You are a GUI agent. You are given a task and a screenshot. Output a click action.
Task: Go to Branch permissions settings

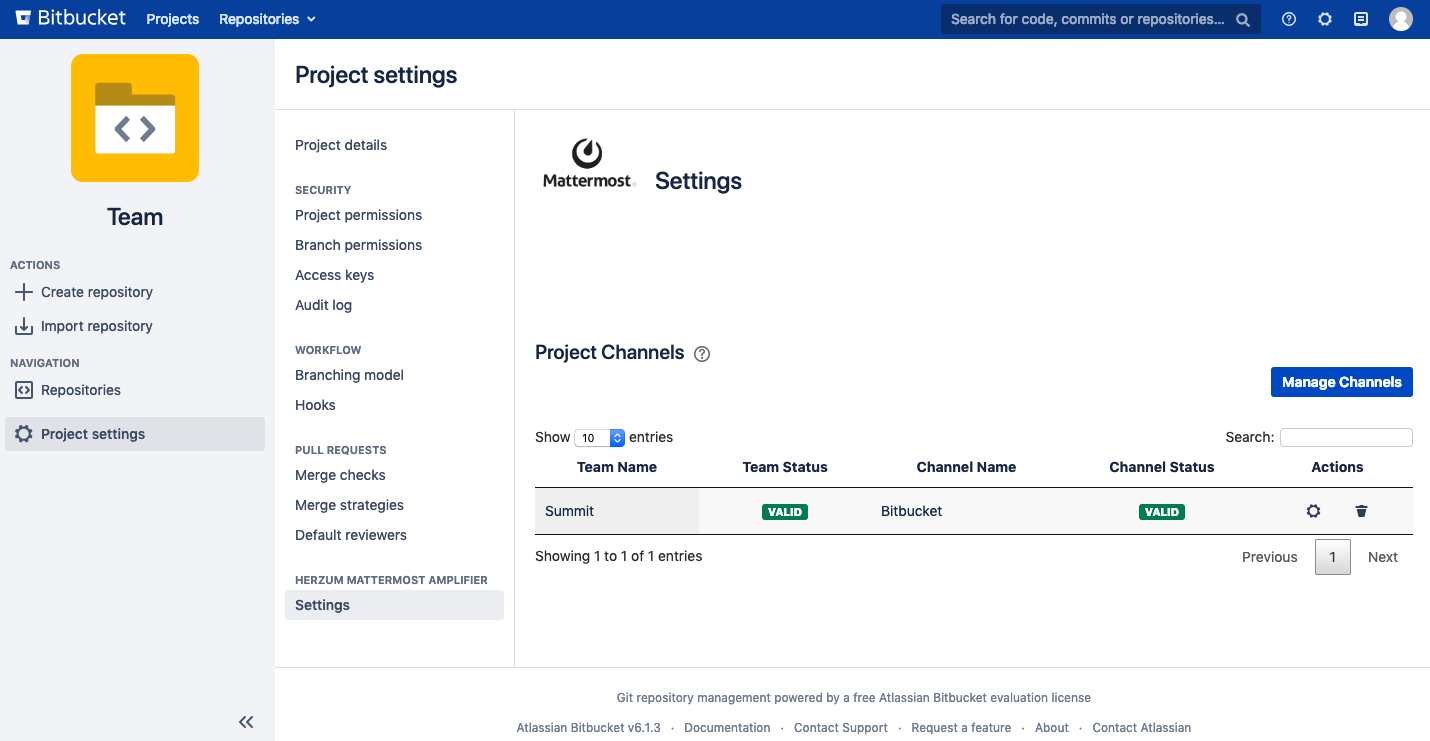coord(358,245)
